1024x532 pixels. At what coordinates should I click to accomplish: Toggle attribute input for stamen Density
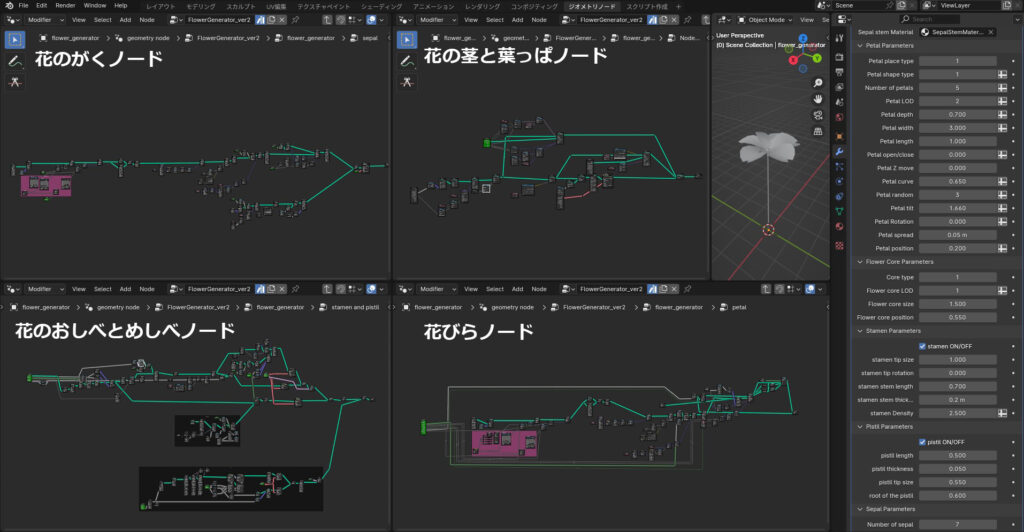tap(1002, 413)
